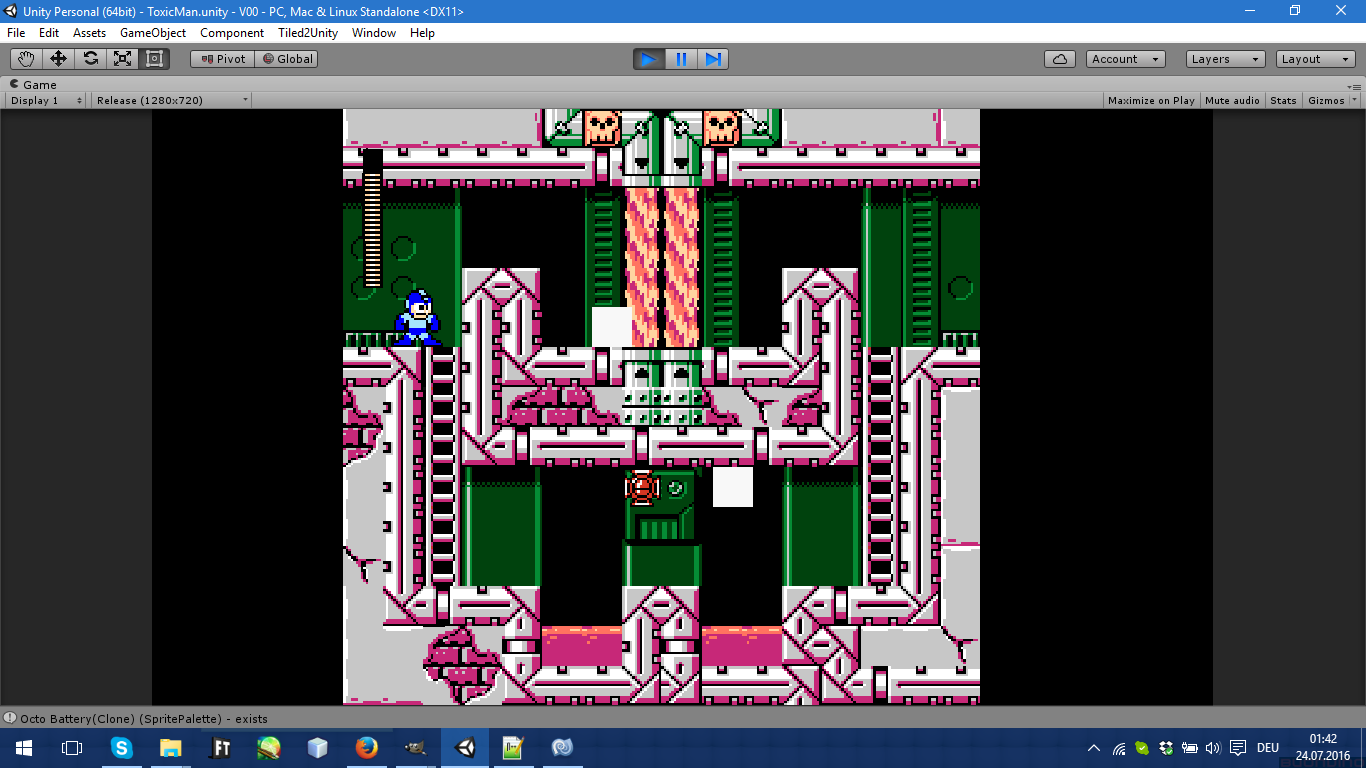Select the Rotate tool
The image size is (1366, 768).
click(90, 59)
